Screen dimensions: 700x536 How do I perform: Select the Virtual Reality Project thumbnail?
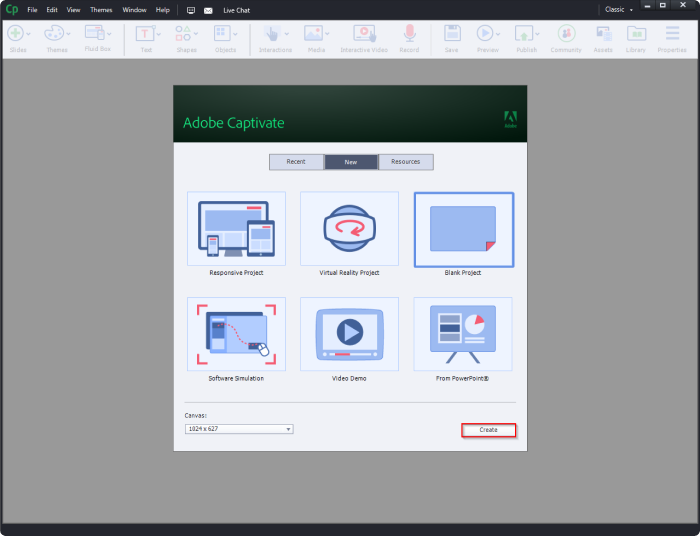point(349,229)
